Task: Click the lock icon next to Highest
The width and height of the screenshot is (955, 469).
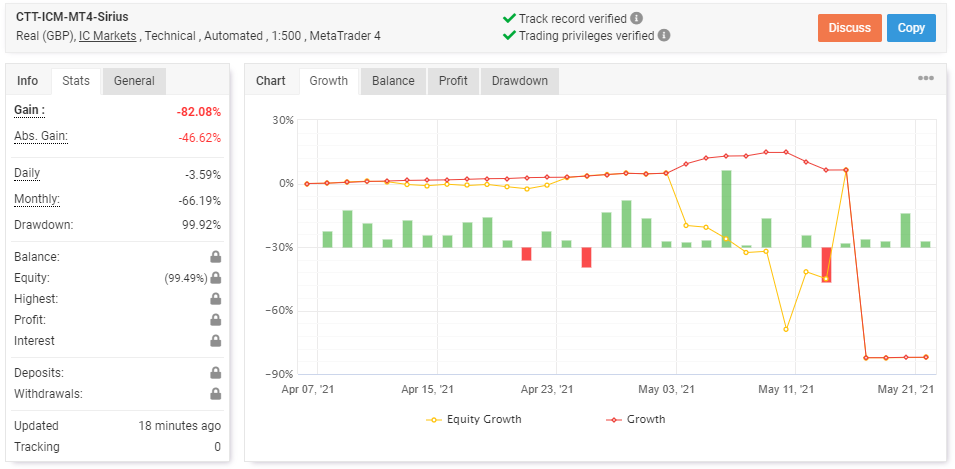Action: pyautogui.click(x=215, y=299)
